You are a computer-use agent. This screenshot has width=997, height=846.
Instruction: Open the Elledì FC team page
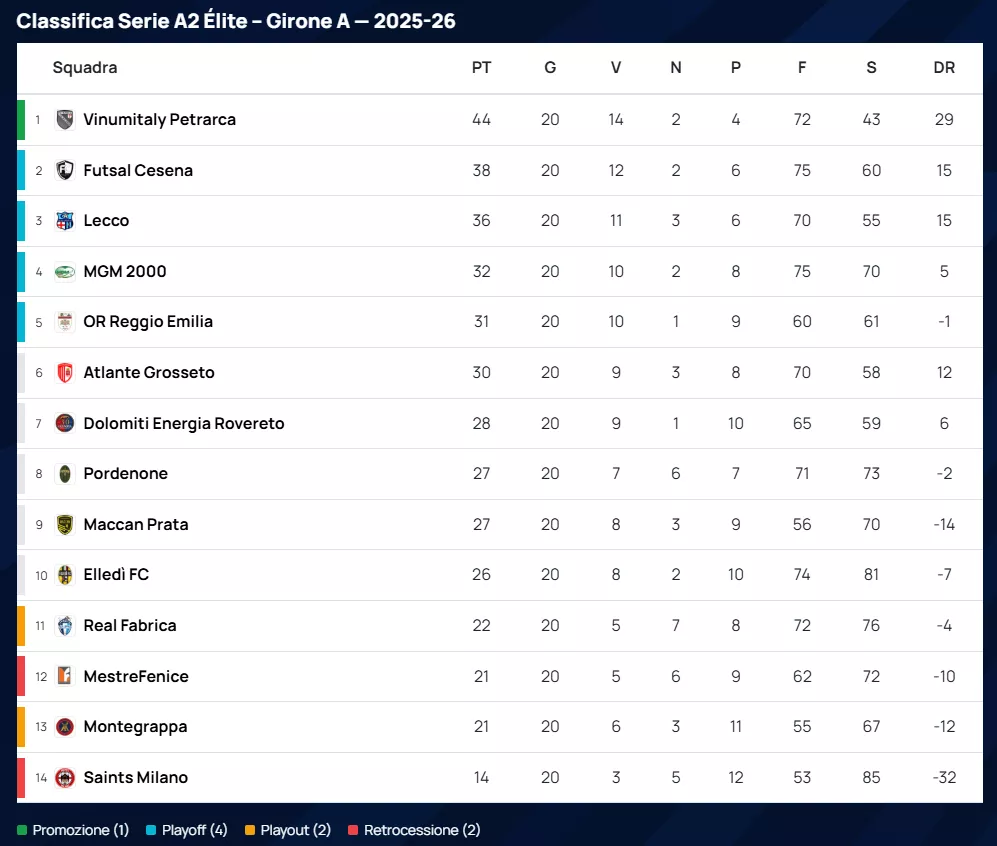click(116, 575)
